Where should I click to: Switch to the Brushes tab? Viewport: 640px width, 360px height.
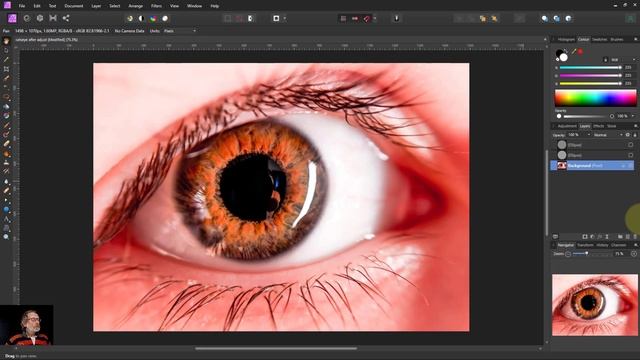pos(617,40)
